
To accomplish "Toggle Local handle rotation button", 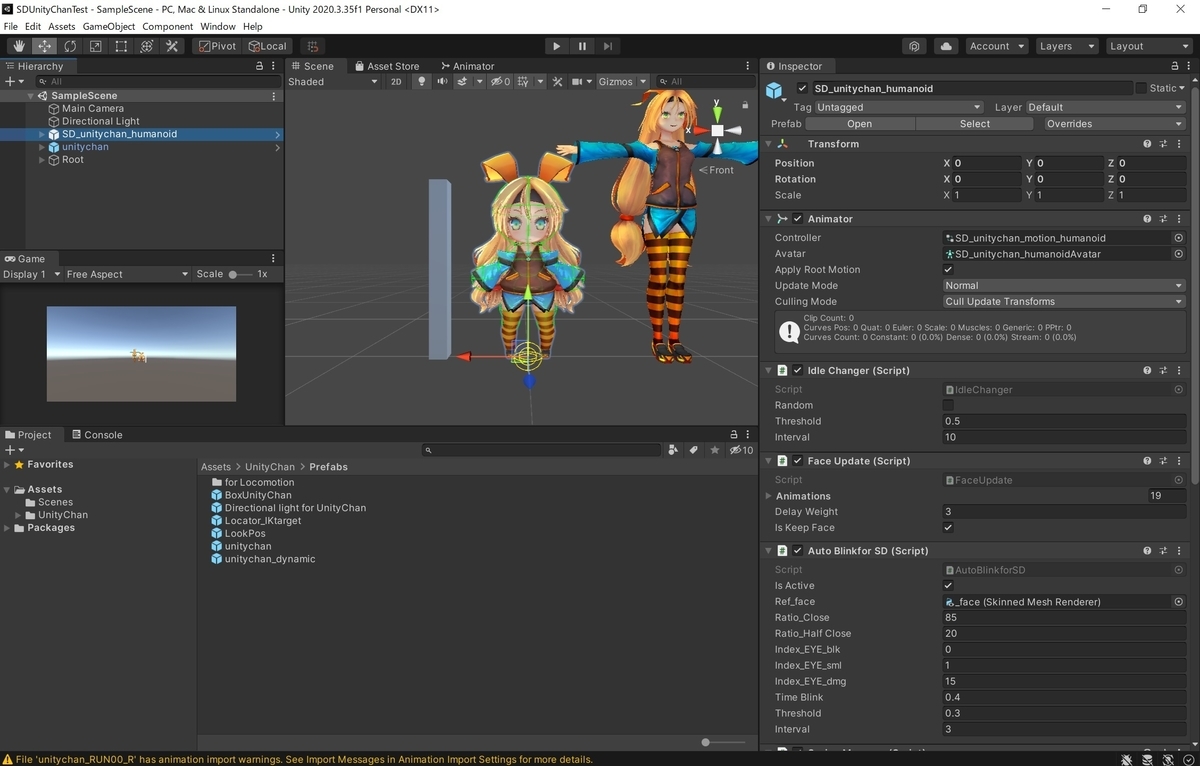I will pos(268,46).
